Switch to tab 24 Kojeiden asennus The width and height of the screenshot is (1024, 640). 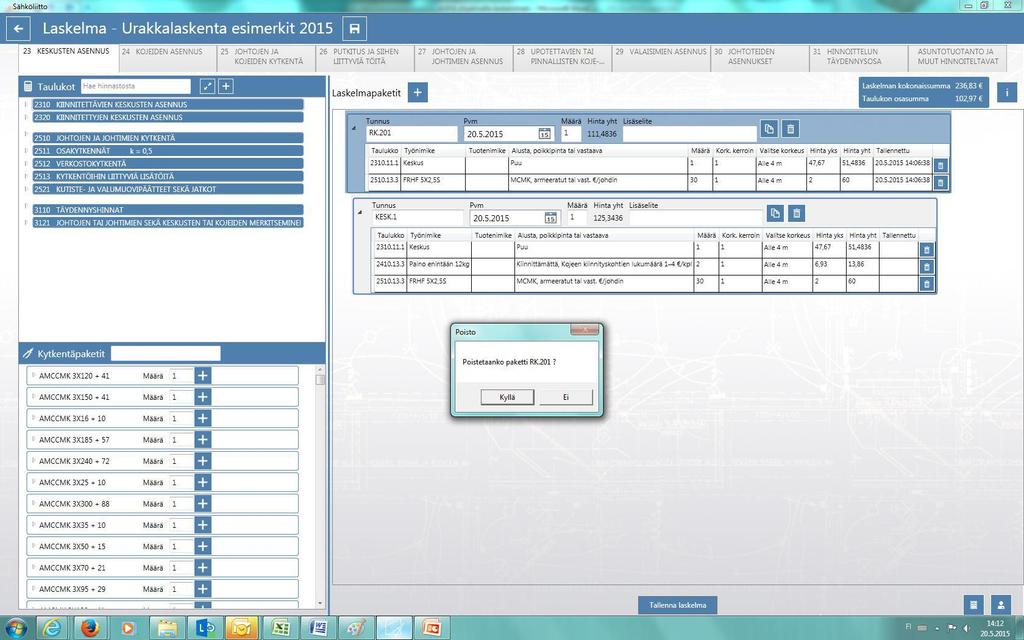(168, 57)
